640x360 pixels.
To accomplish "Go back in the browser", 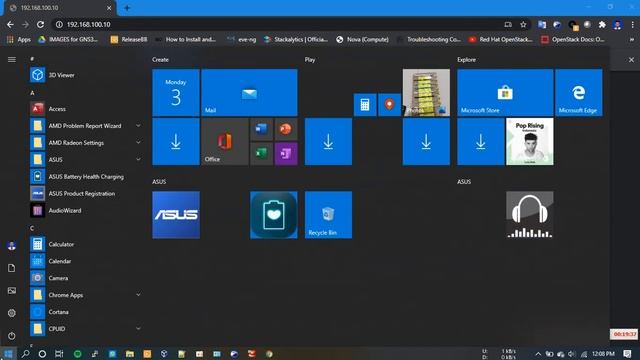I will pos(10,24).
